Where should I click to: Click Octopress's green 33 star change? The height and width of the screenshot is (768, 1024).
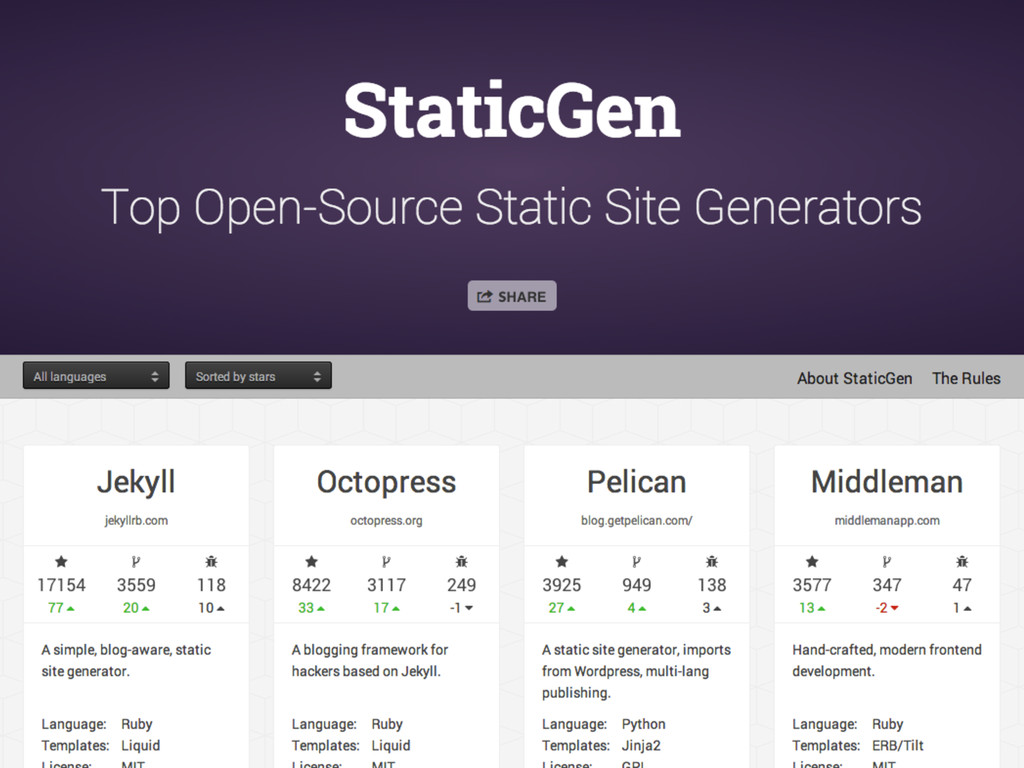pos(312,608)
